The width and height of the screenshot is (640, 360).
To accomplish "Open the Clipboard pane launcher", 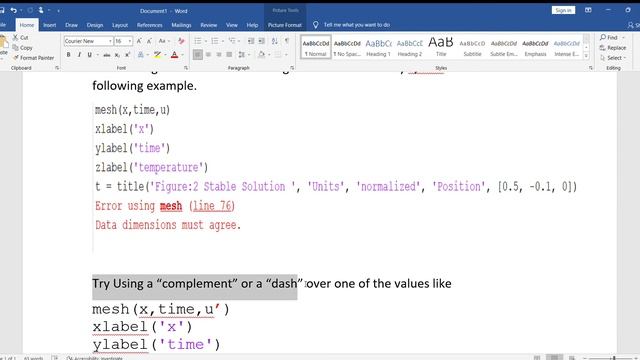I will tap(57, 68).
